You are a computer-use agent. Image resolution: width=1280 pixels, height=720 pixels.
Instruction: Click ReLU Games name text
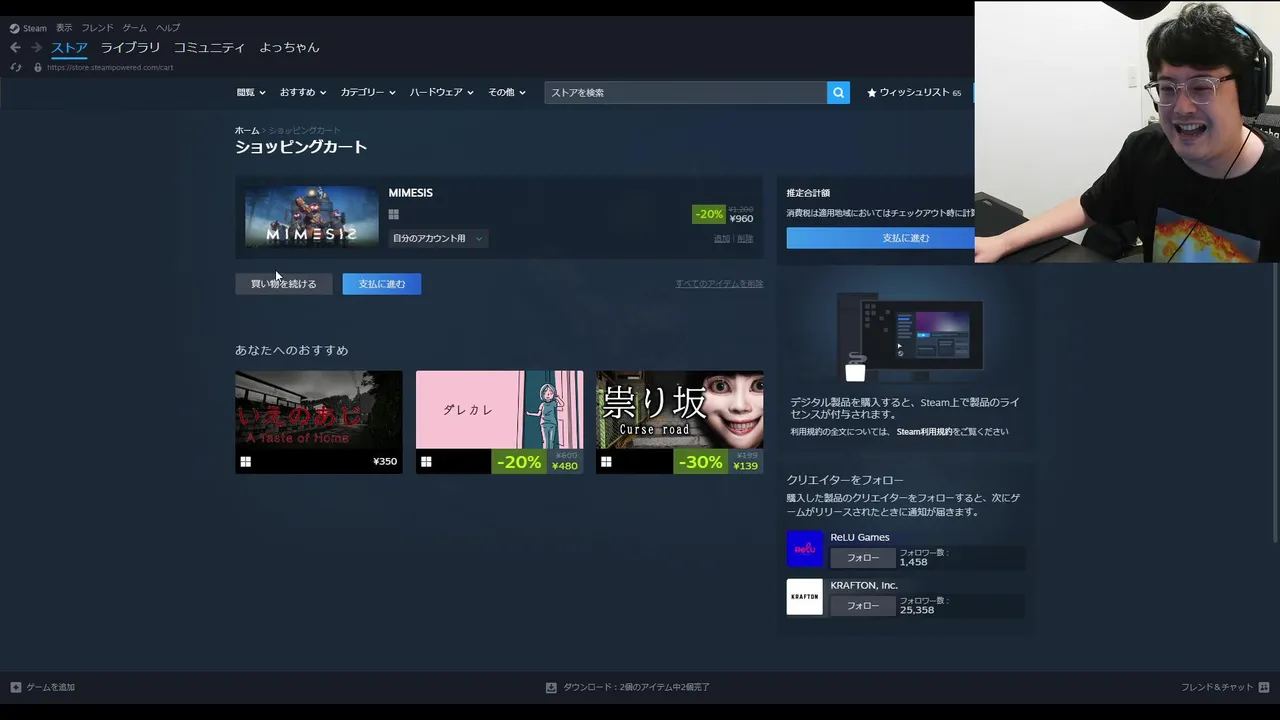click(x=860, y=537)
